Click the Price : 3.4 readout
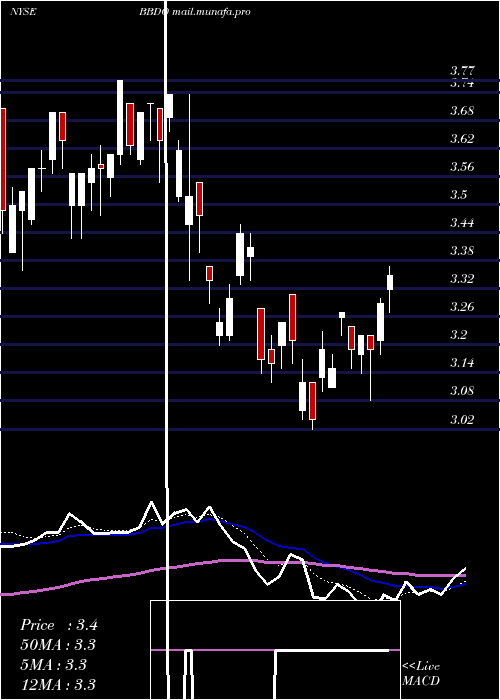 pos(58,625)
